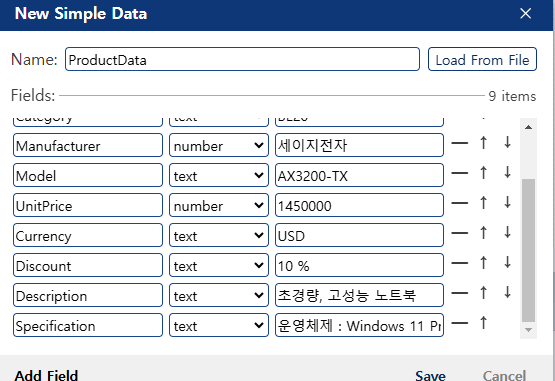The height and width of the screenshot is (381, 555).
Task: Open the Specification type dropdown
Action: click(x=219, y=325)
